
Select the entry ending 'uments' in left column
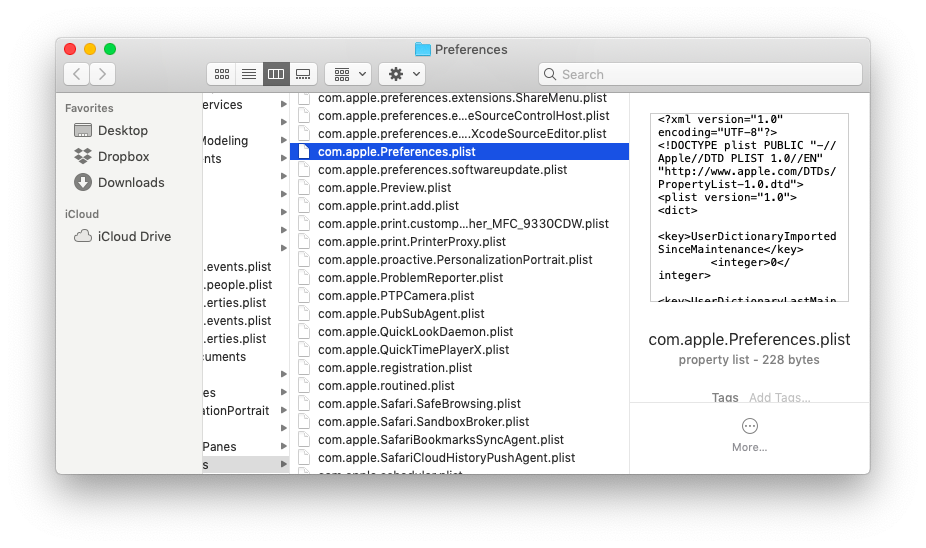click(x=224, y=357)
